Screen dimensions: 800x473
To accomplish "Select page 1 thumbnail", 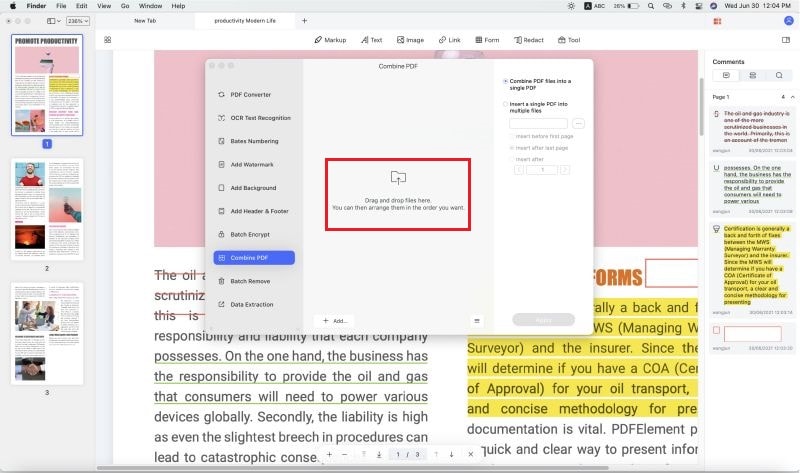I will (x=47, y=85).
